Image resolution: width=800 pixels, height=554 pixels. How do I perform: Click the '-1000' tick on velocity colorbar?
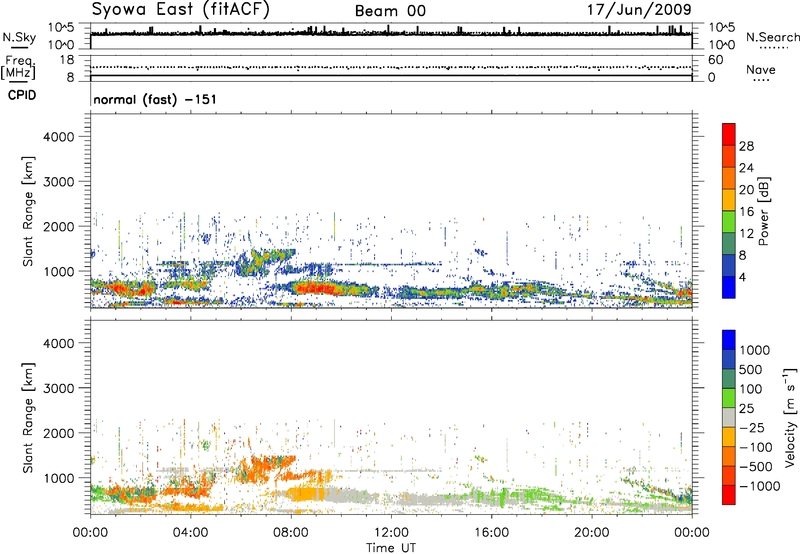760,486
